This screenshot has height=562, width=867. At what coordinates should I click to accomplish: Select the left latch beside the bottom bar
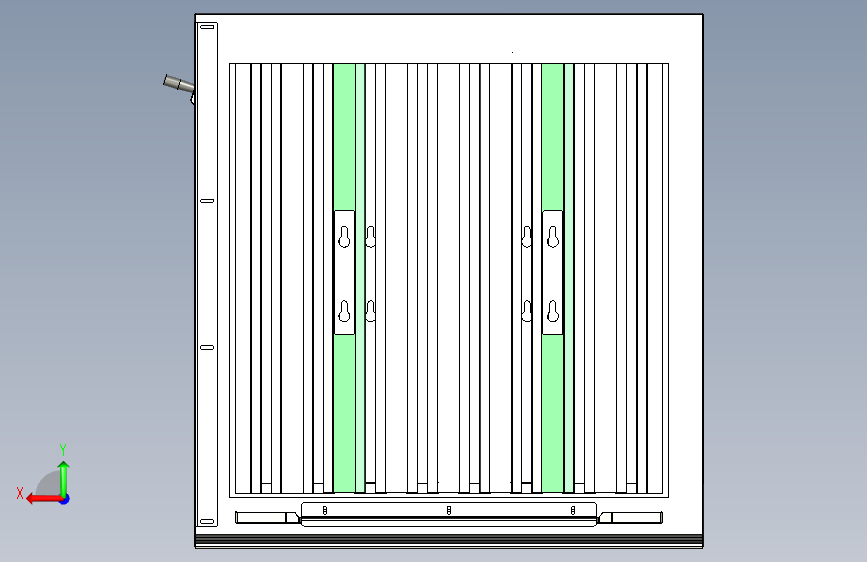(x=268, y=518)
